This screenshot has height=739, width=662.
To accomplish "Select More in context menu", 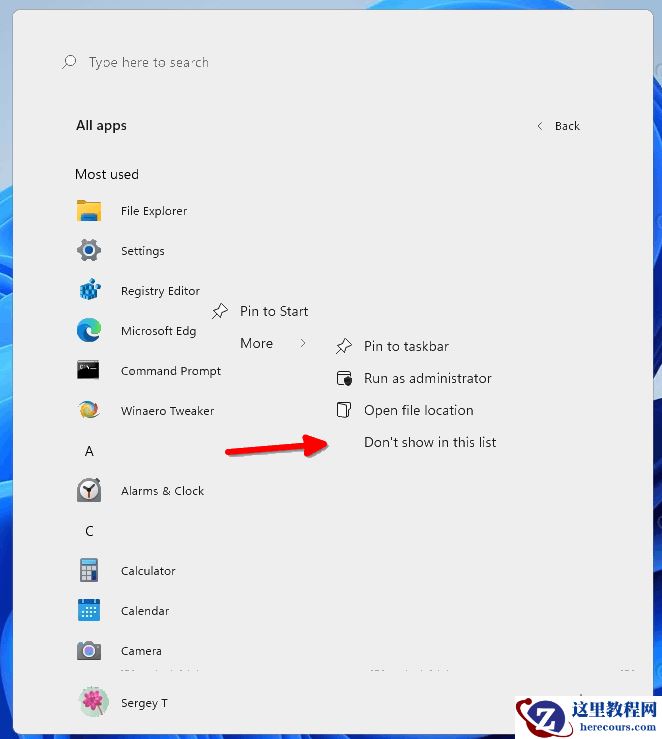I will pyautogui.click(x=256, y=343).
